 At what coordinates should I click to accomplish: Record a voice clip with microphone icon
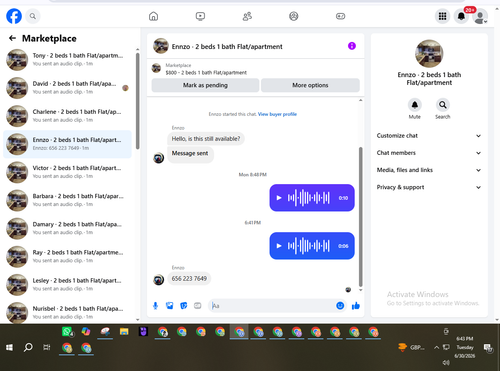155,306
